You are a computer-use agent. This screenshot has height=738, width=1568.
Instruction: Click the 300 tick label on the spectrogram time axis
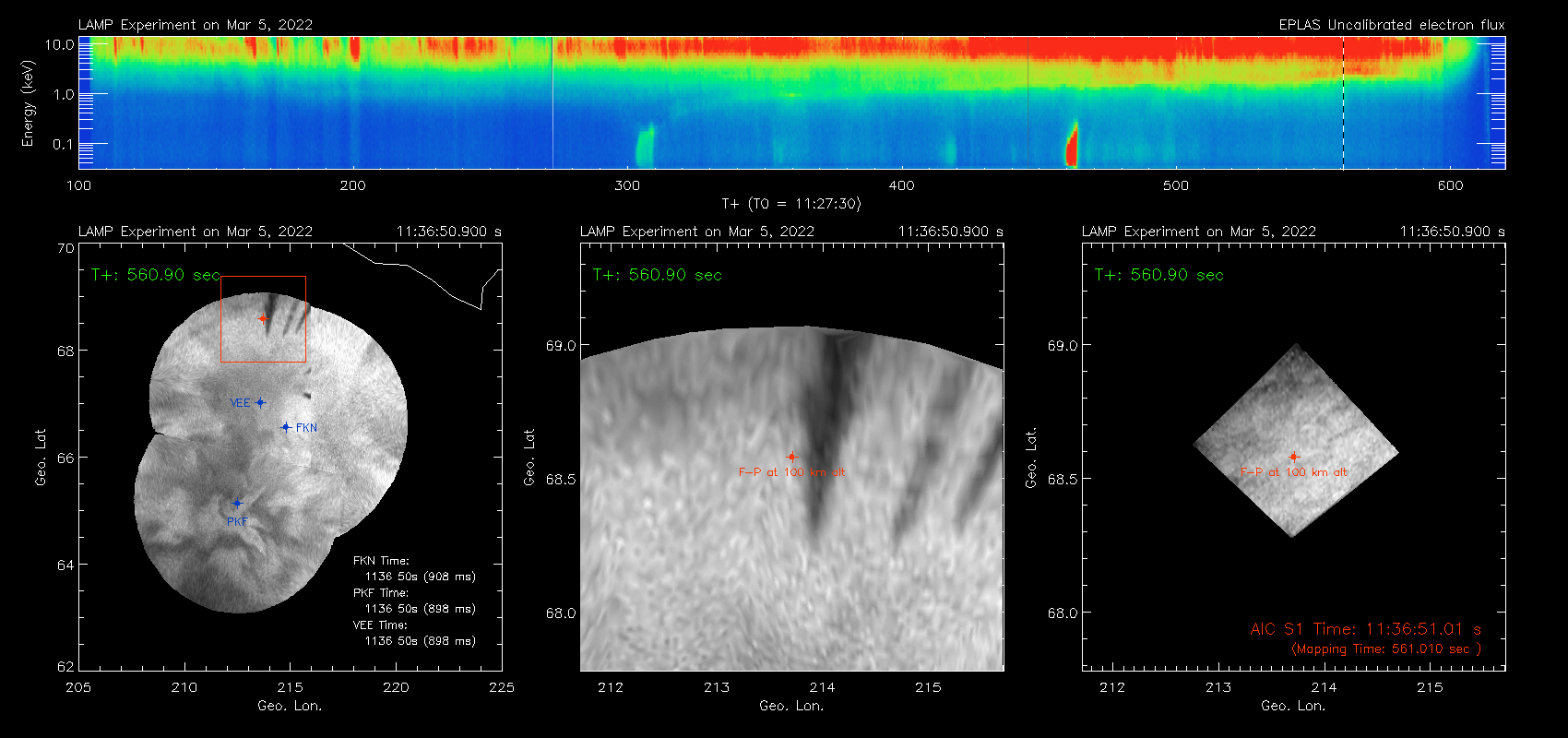click(627, 185)
